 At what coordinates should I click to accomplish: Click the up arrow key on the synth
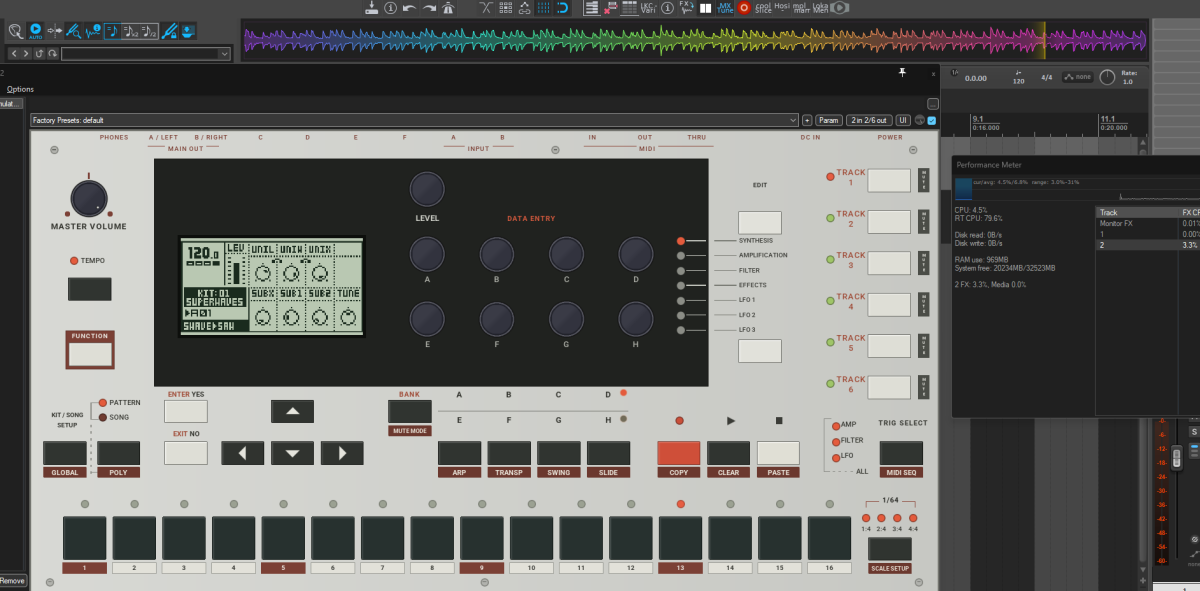click(x=293, y=411)
